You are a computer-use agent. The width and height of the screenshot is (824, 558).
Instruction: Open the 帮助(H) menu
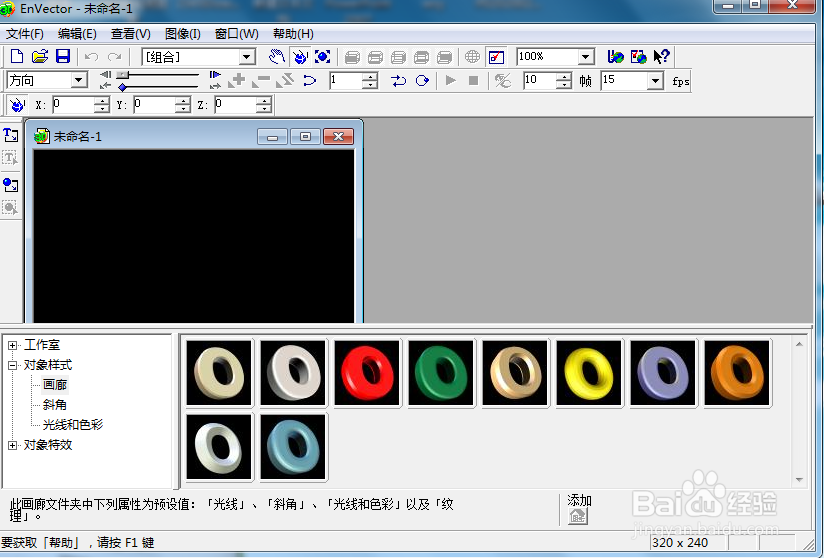coord(293,34)
